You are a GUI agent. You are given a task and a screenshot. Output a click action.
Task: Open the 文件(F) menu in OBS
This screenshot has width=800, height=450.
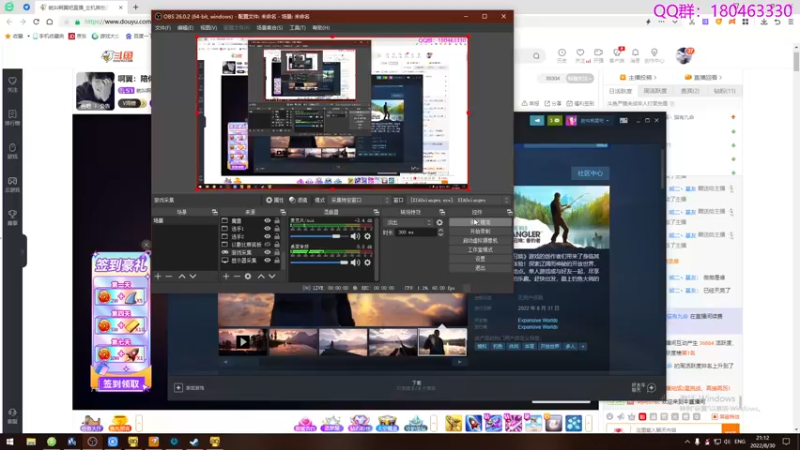[x=163, y=28]
